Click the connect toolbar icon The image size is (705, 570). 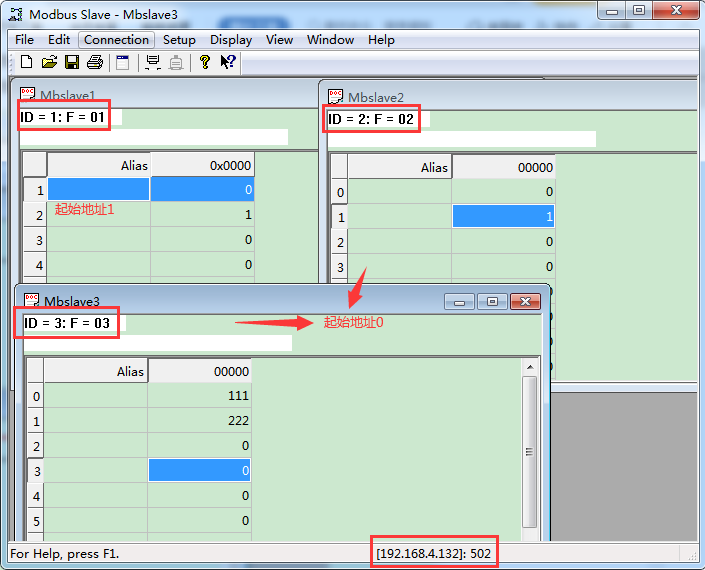(x=153, y=62)
